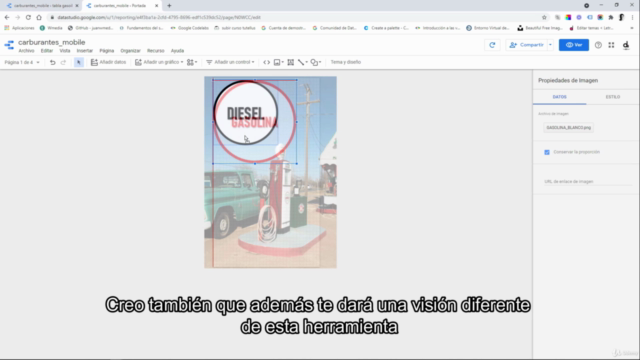Close the carburantes_mobile Portada tab
Screen dimensions: 640x360
156,6
